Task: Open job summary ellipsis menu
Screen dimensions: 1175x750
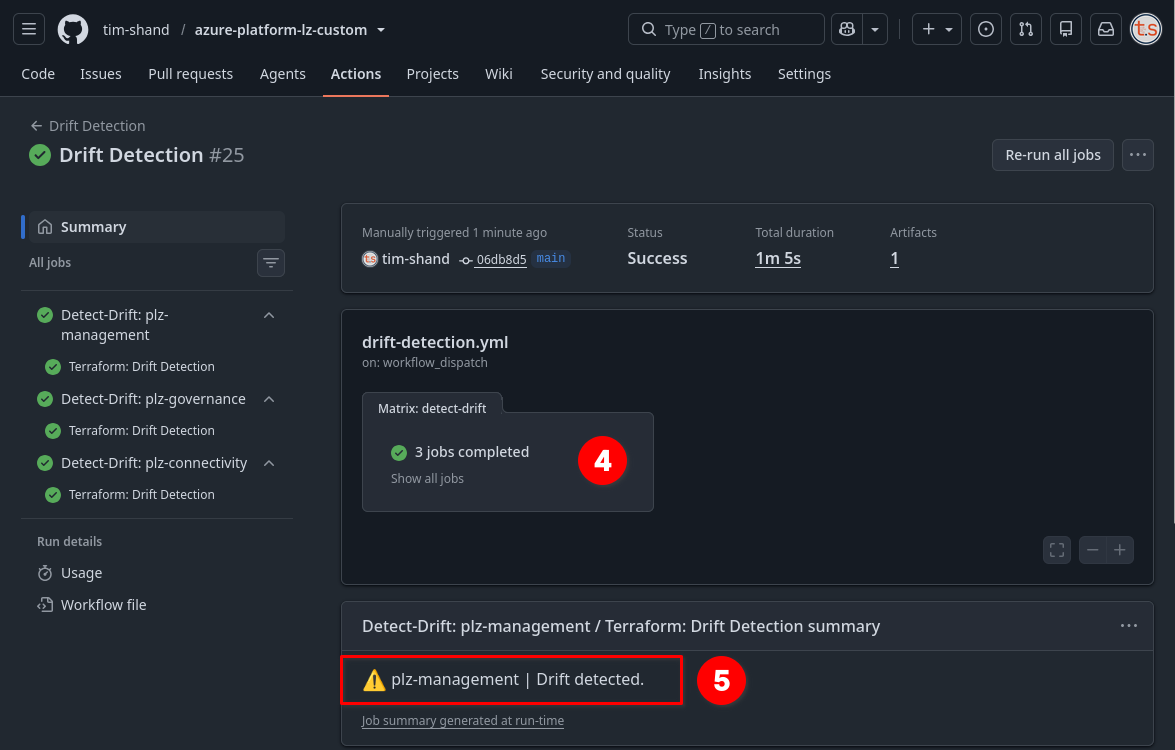Action: [x=1129, y=626]
